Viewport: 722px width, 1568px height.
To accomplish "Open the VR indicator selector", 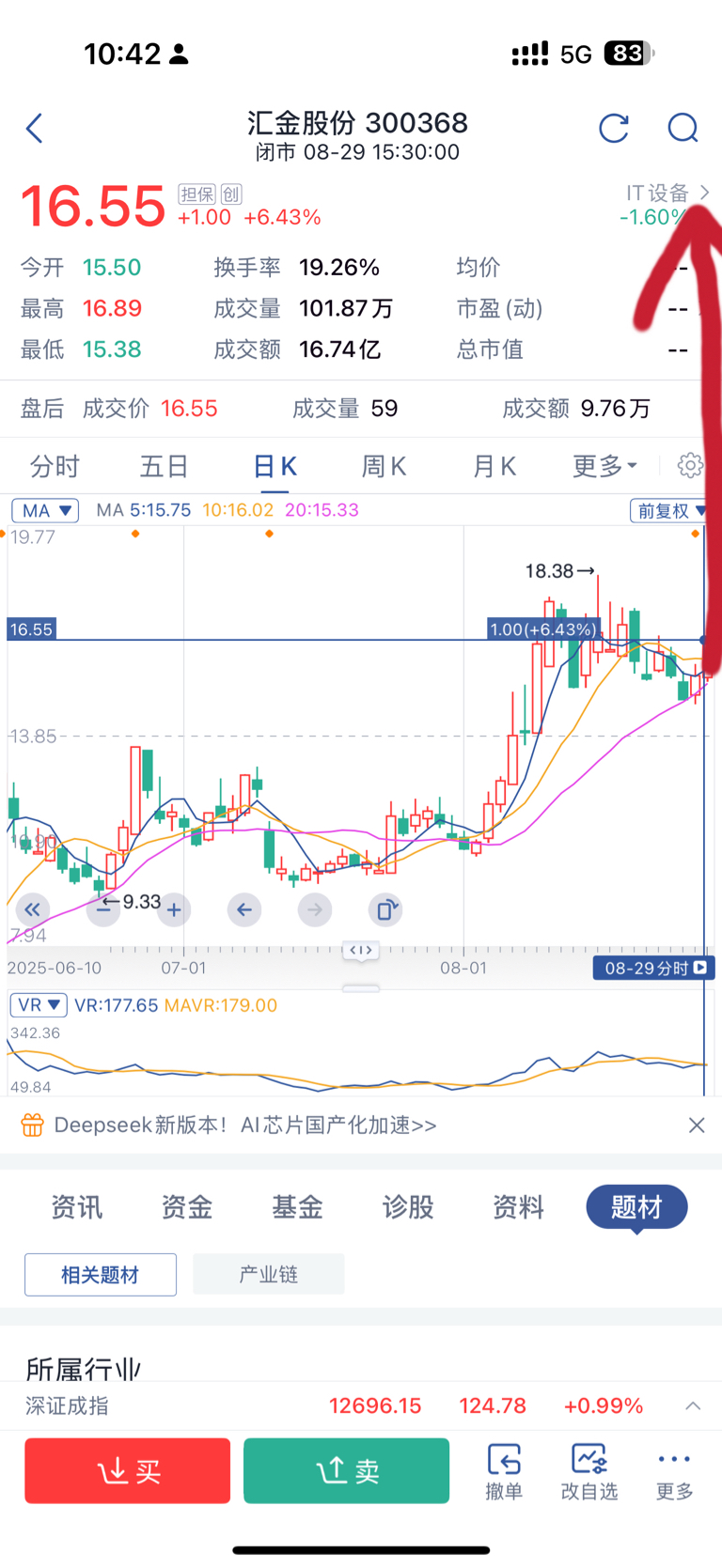I will (38, 1005).
